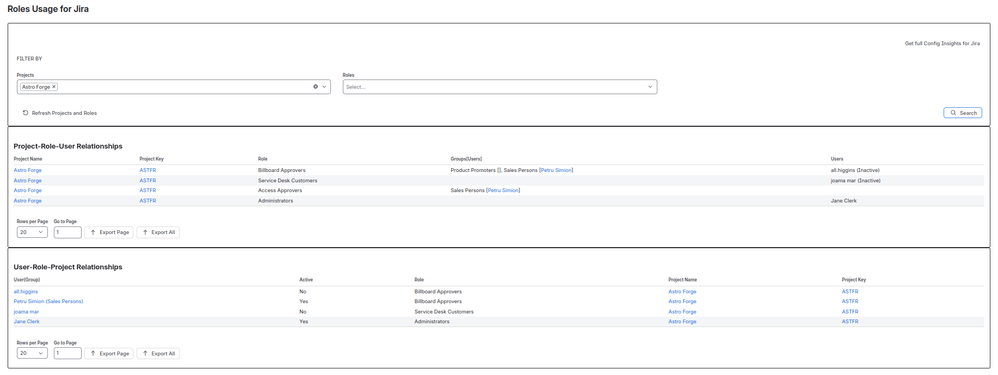Open the Roles select dropdown
Screen dimensions: 998x375
tap(500, 87)
